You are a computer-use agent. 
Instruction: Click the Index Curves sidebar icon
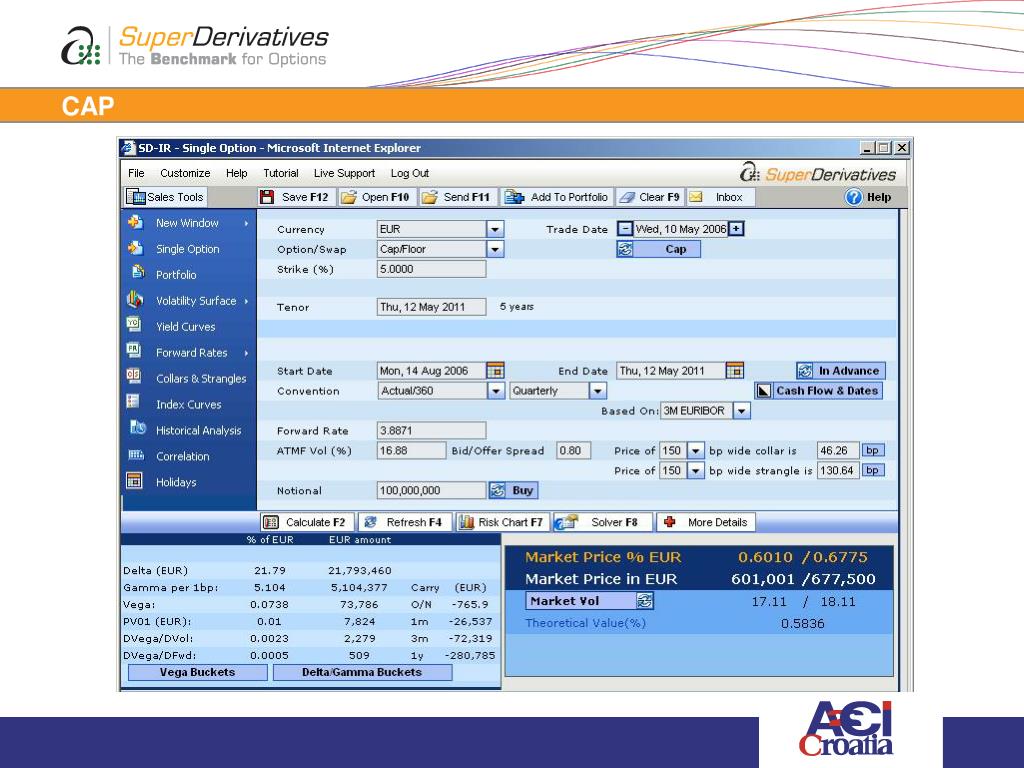[133, 402]
